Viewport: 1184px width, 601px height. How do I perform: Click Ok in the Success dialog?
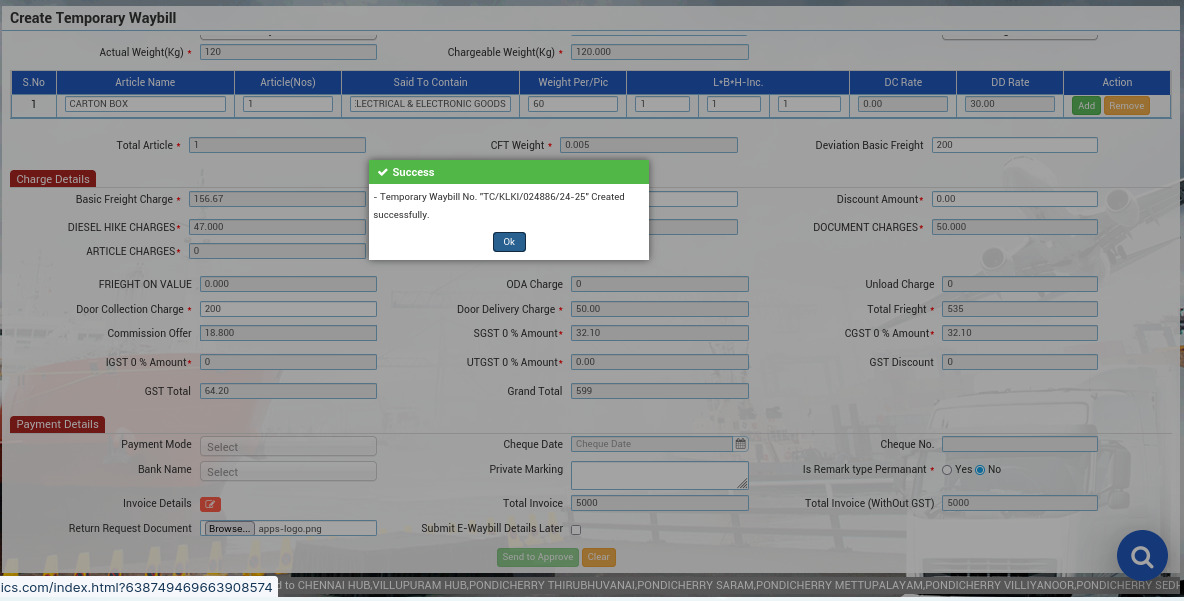point(509,242)
